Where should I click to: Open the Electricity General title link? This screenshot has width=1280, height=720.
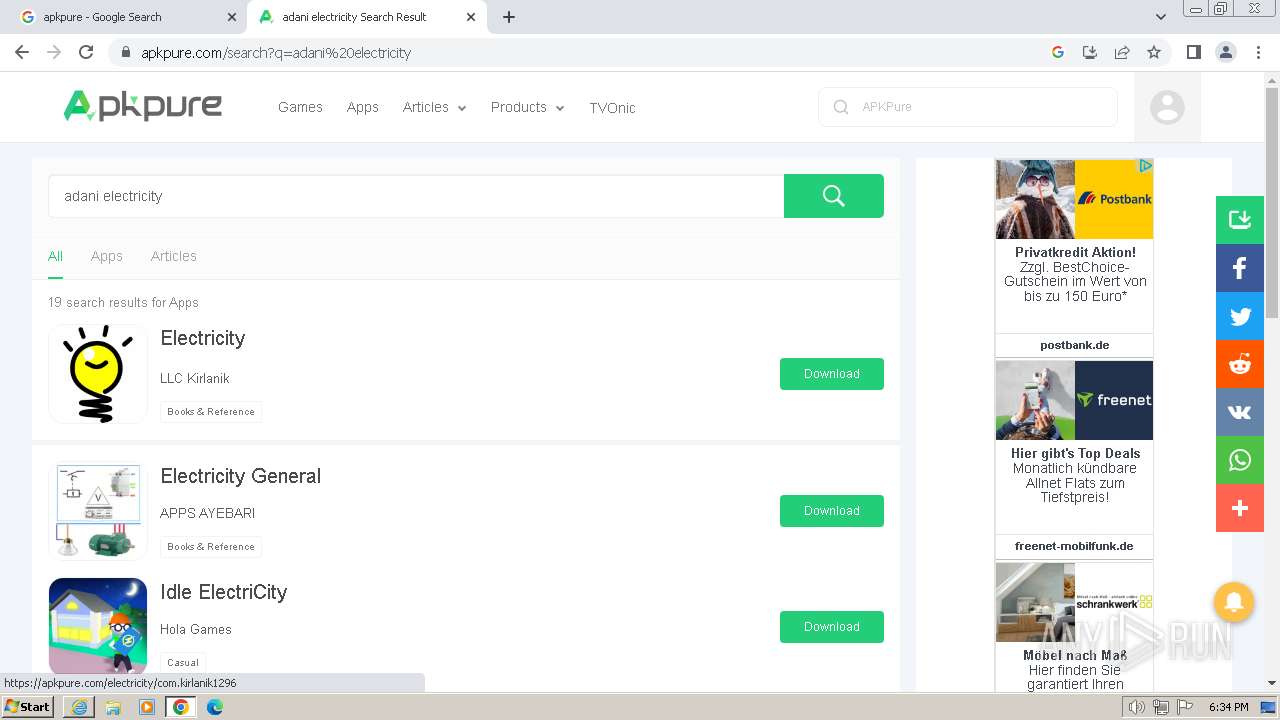pyautogui.click(x=241, y=476)
